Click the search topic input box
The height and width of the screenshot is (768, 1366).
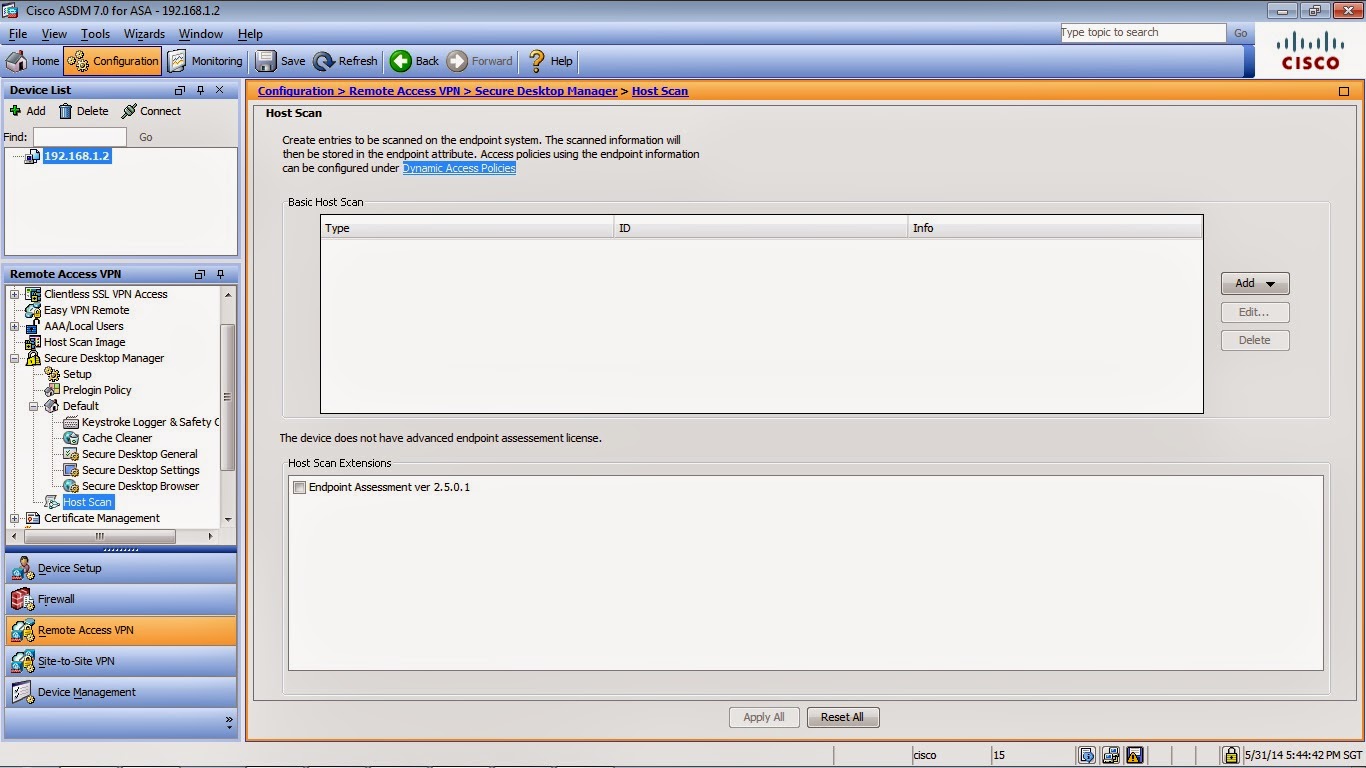(1143, 33)
